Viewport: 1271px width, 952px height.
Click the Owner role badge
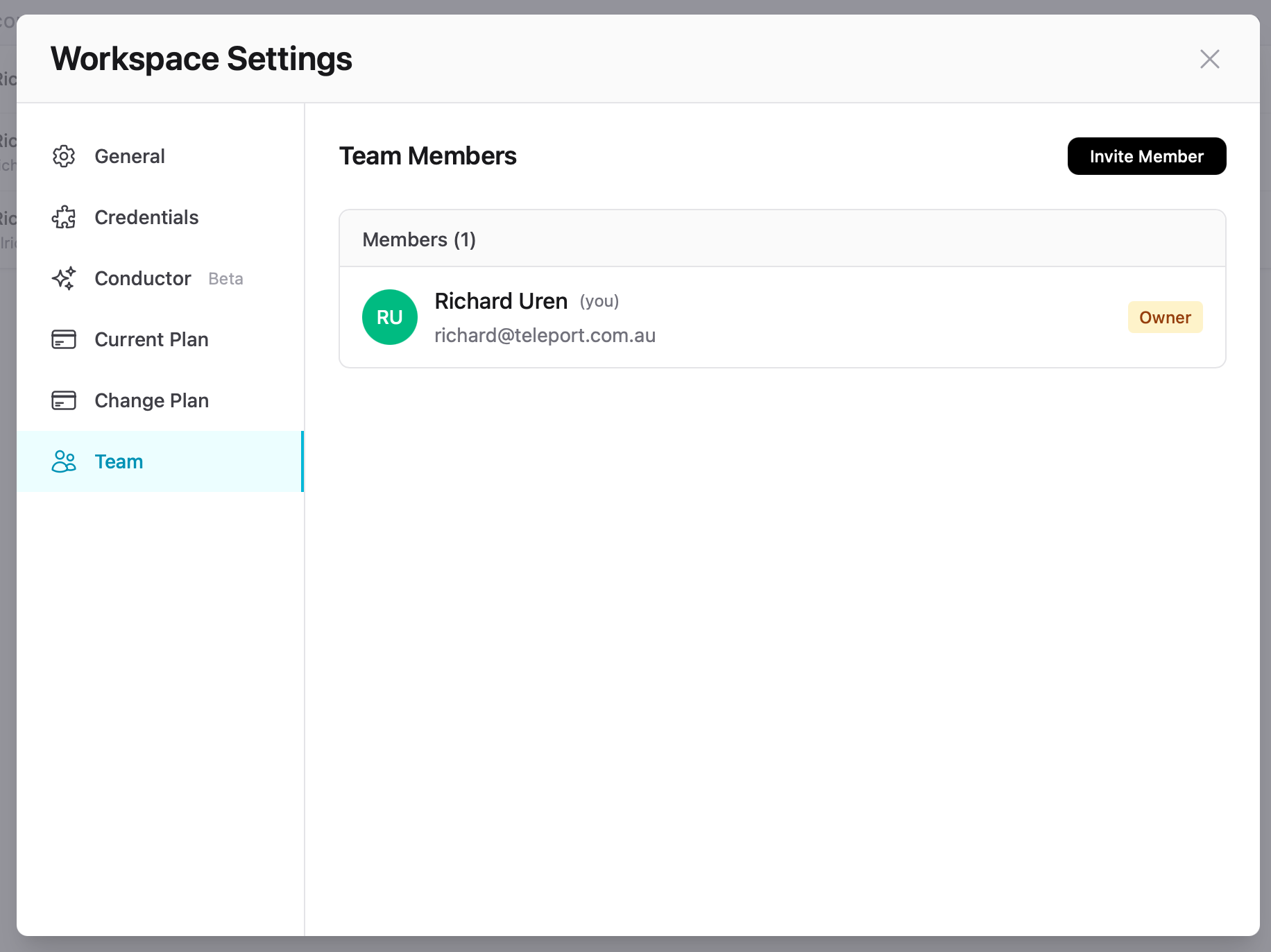click(x=1165, y=317)
